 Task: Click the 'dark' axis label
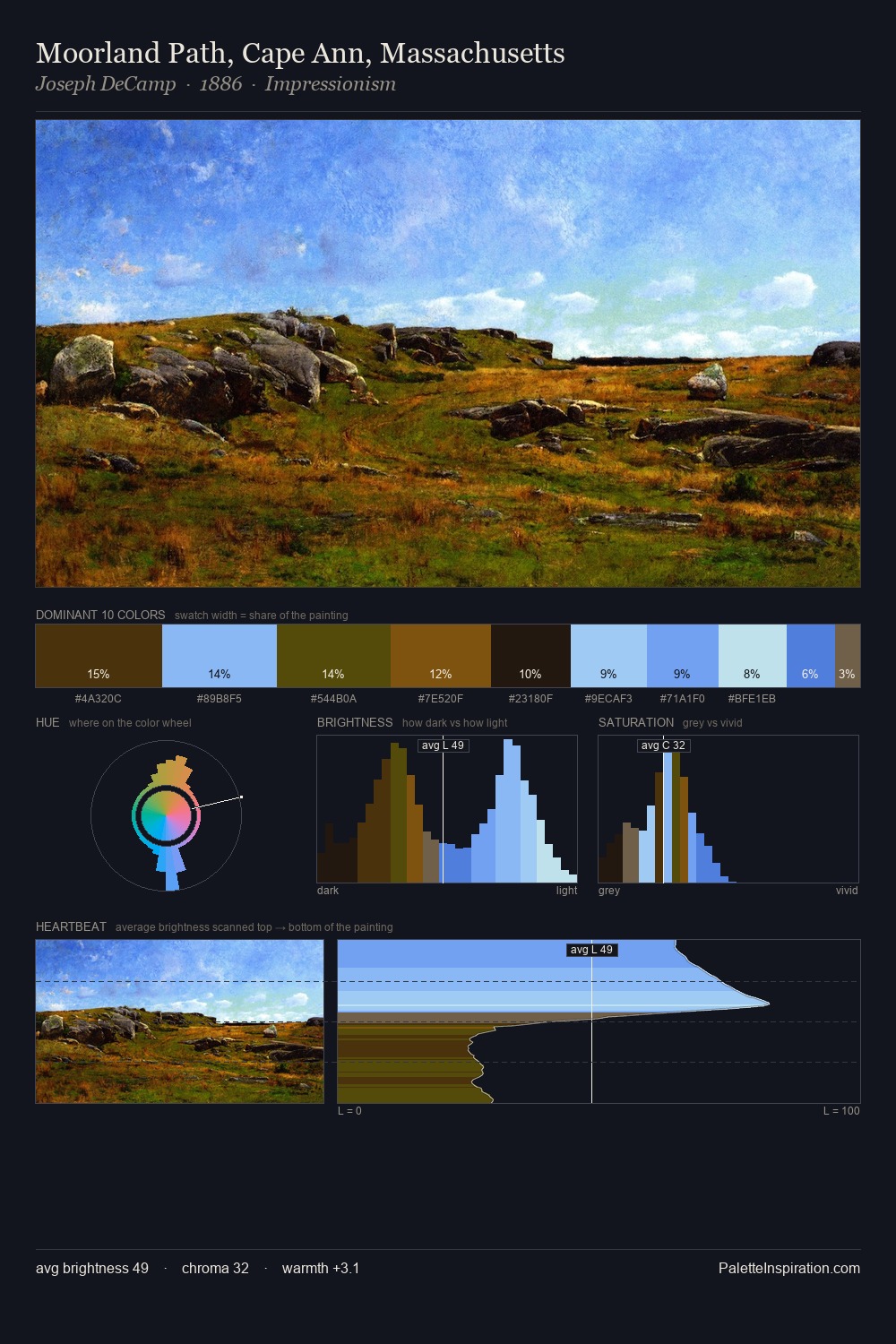[328, 891]
